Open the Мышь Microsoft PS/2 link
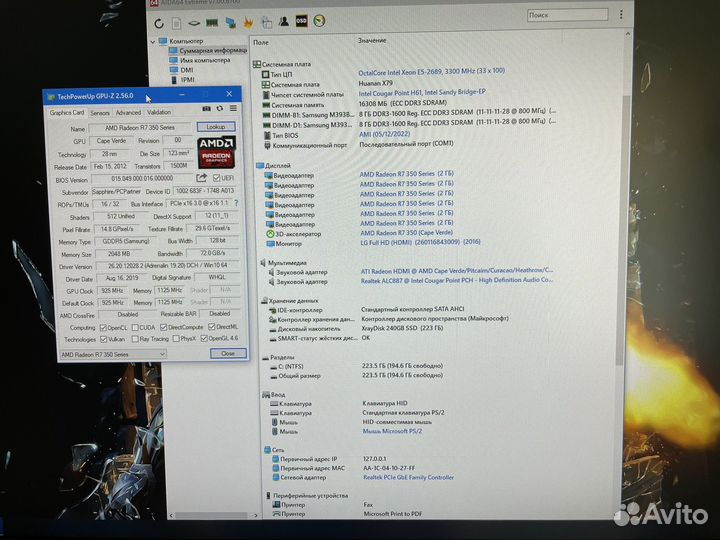The image size is (720, 540). pos(392,431)
